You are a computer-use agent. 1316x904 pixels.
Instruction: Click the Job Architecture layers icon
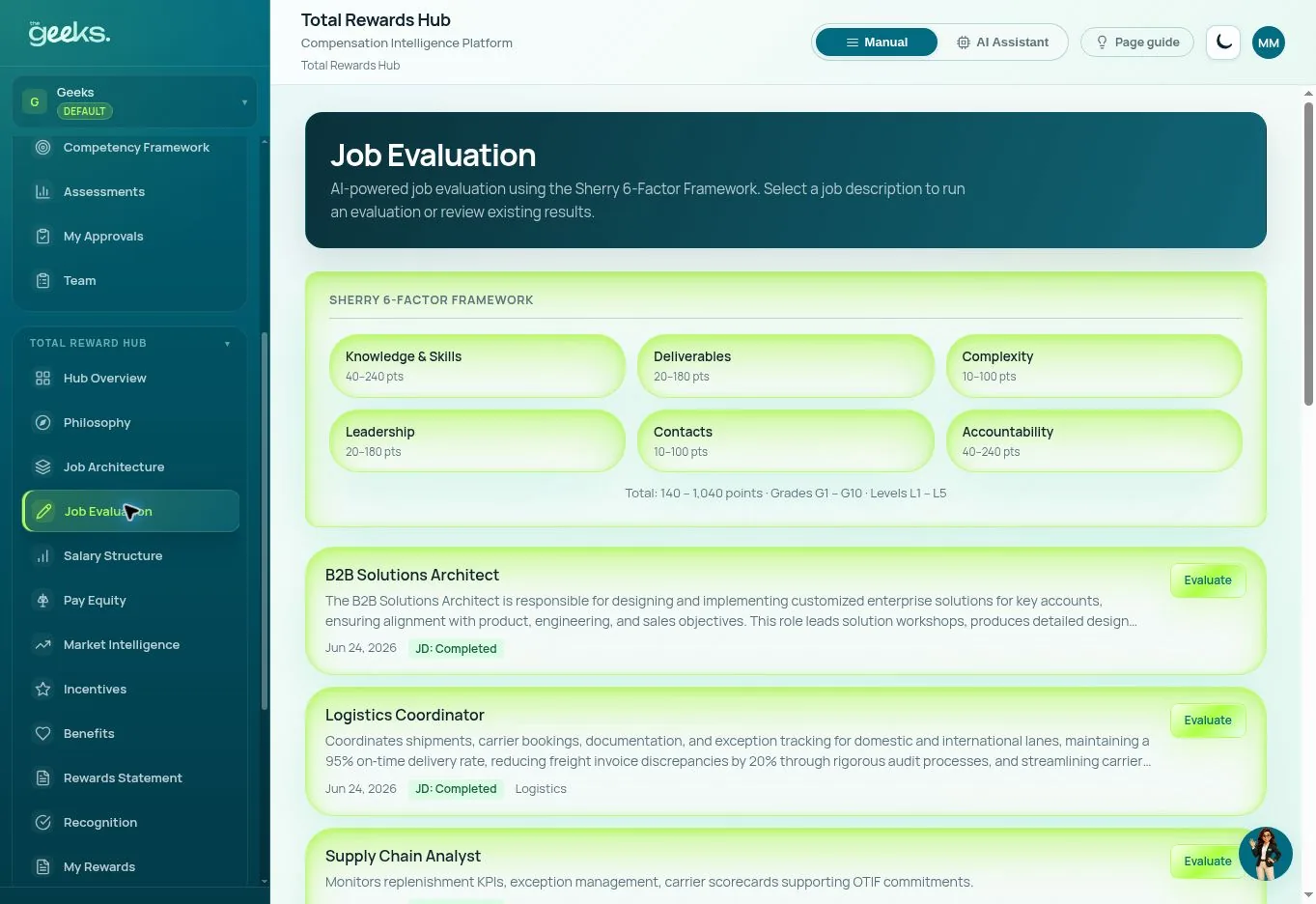42,467
